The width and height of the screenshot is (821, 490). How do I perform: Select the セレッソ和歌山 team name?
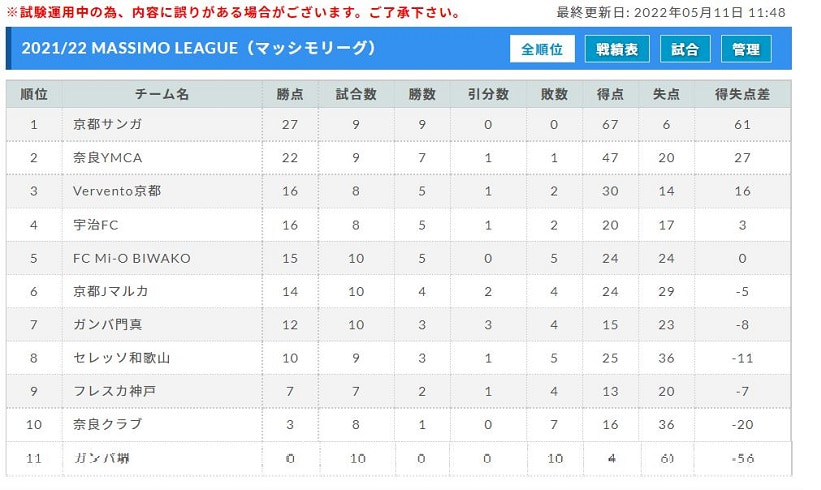coord(121,358)
